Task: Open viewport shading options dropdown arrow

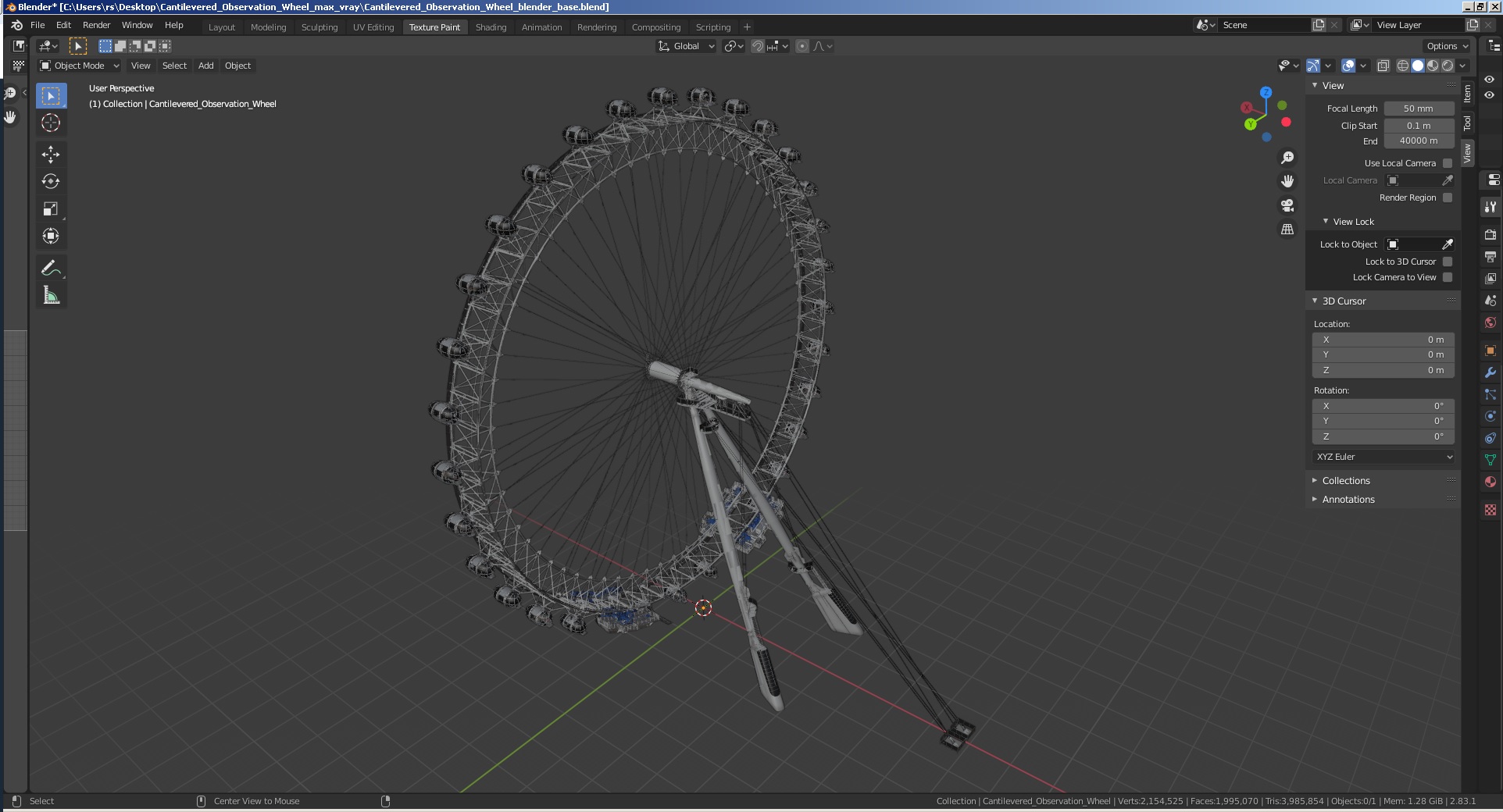Action: coord(1462,66)
